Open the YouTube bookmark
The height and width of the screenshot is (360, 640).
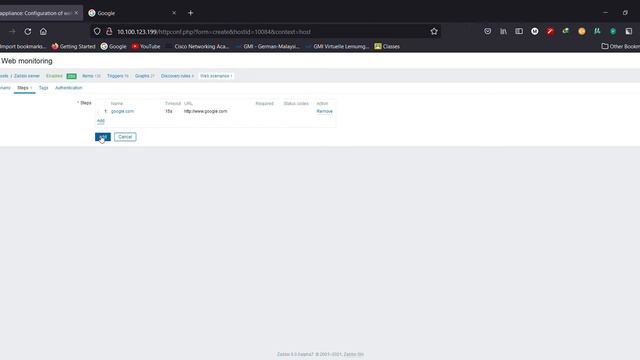(146, 47)
